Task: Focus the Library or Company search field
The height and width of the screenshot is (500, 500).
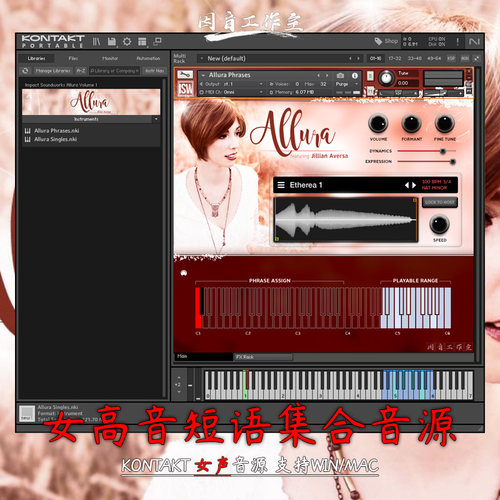Action: point(114,71)
